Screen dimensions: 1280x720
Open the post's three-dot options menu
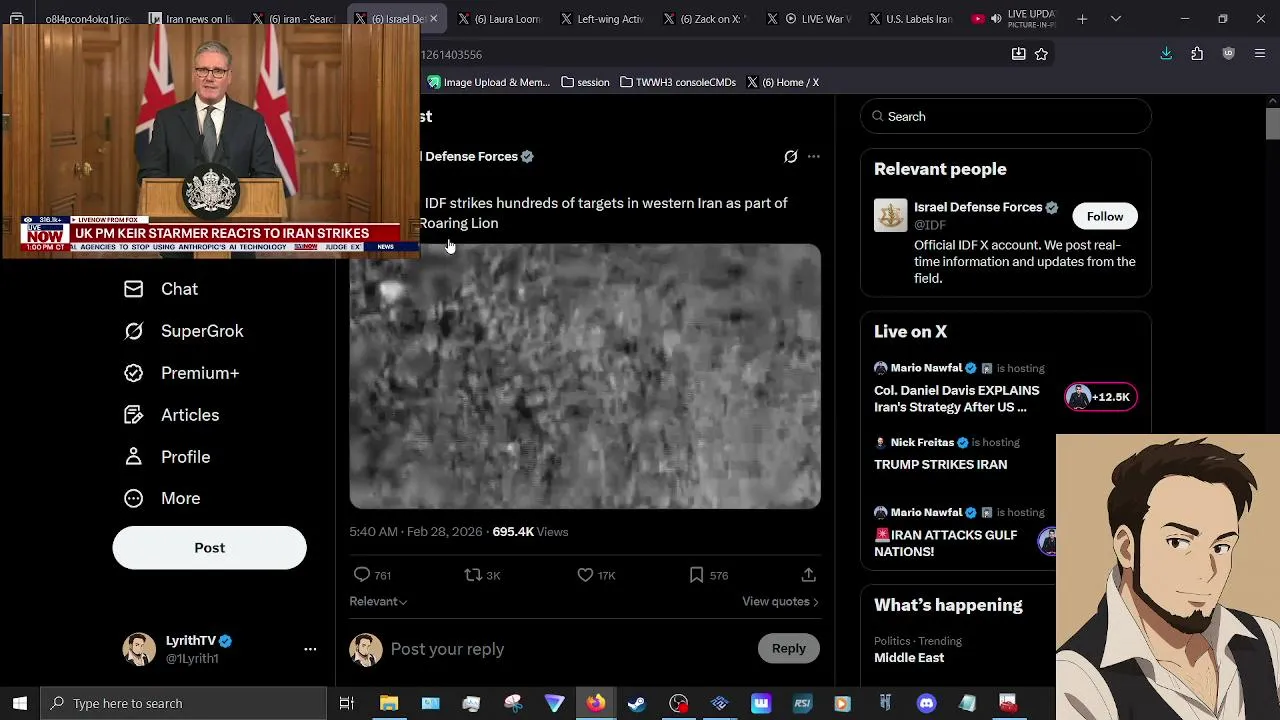[814, 156]
